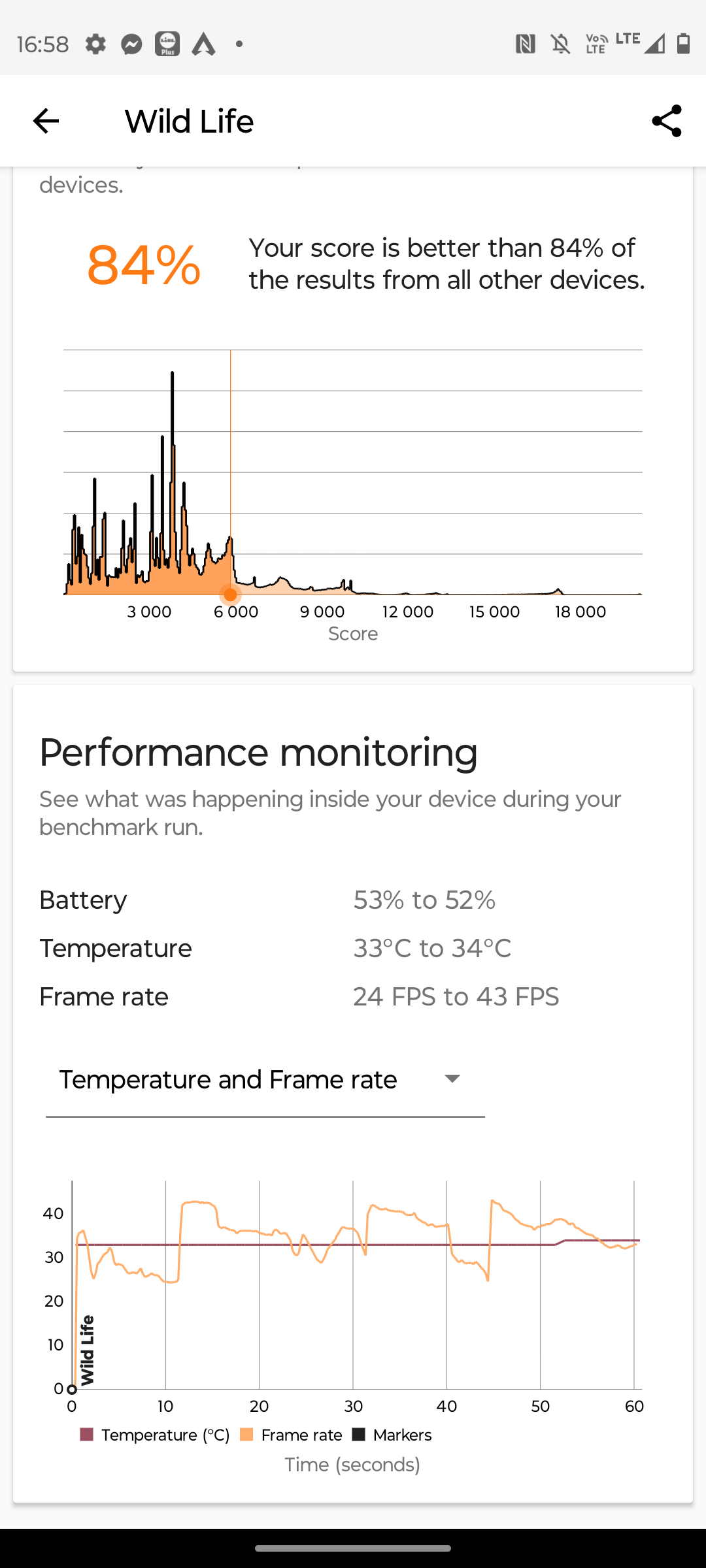706x1568 pixels.
Task: Tap the settings gear status icon
Action: (95, 44)
